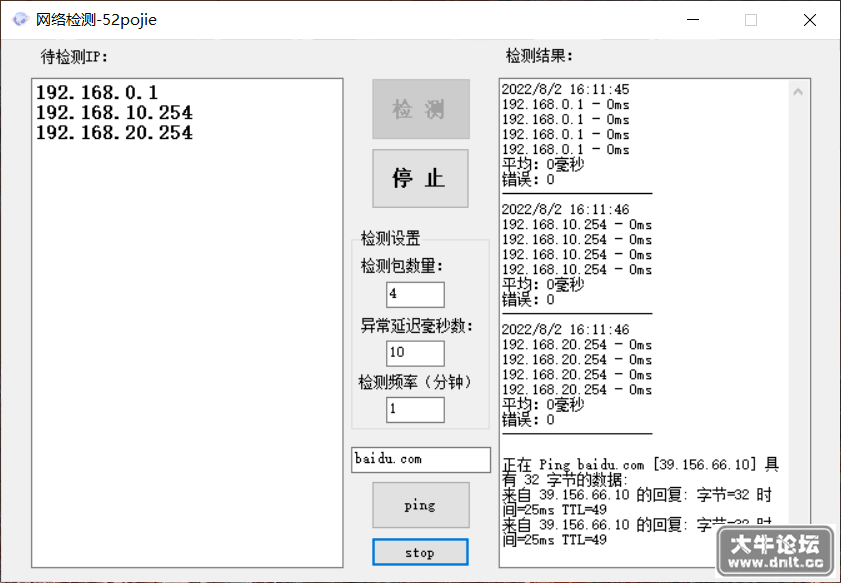
Task: Focus the 检测包数量 input field
Action: click(x=415, y=294)
